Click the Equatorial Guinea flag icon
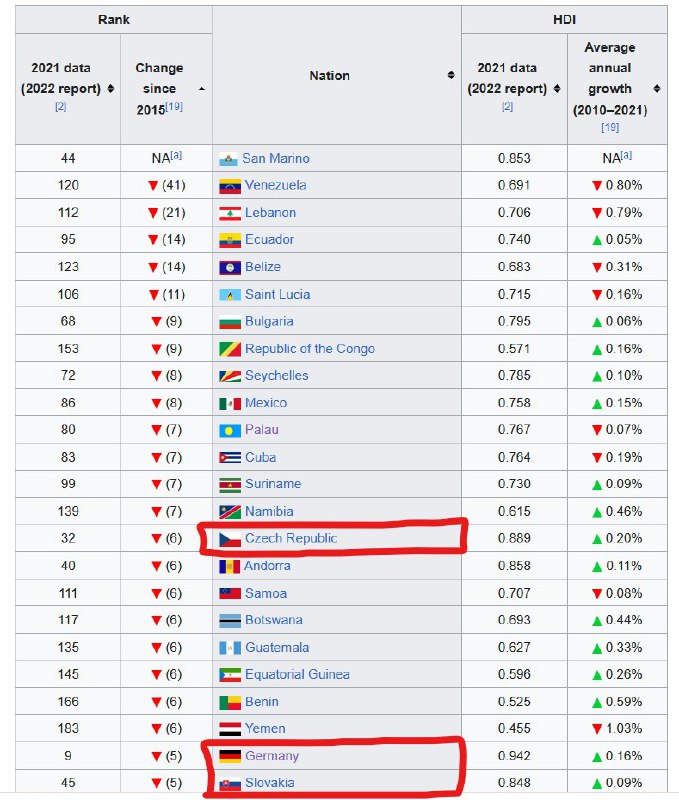 coord(230,675)
